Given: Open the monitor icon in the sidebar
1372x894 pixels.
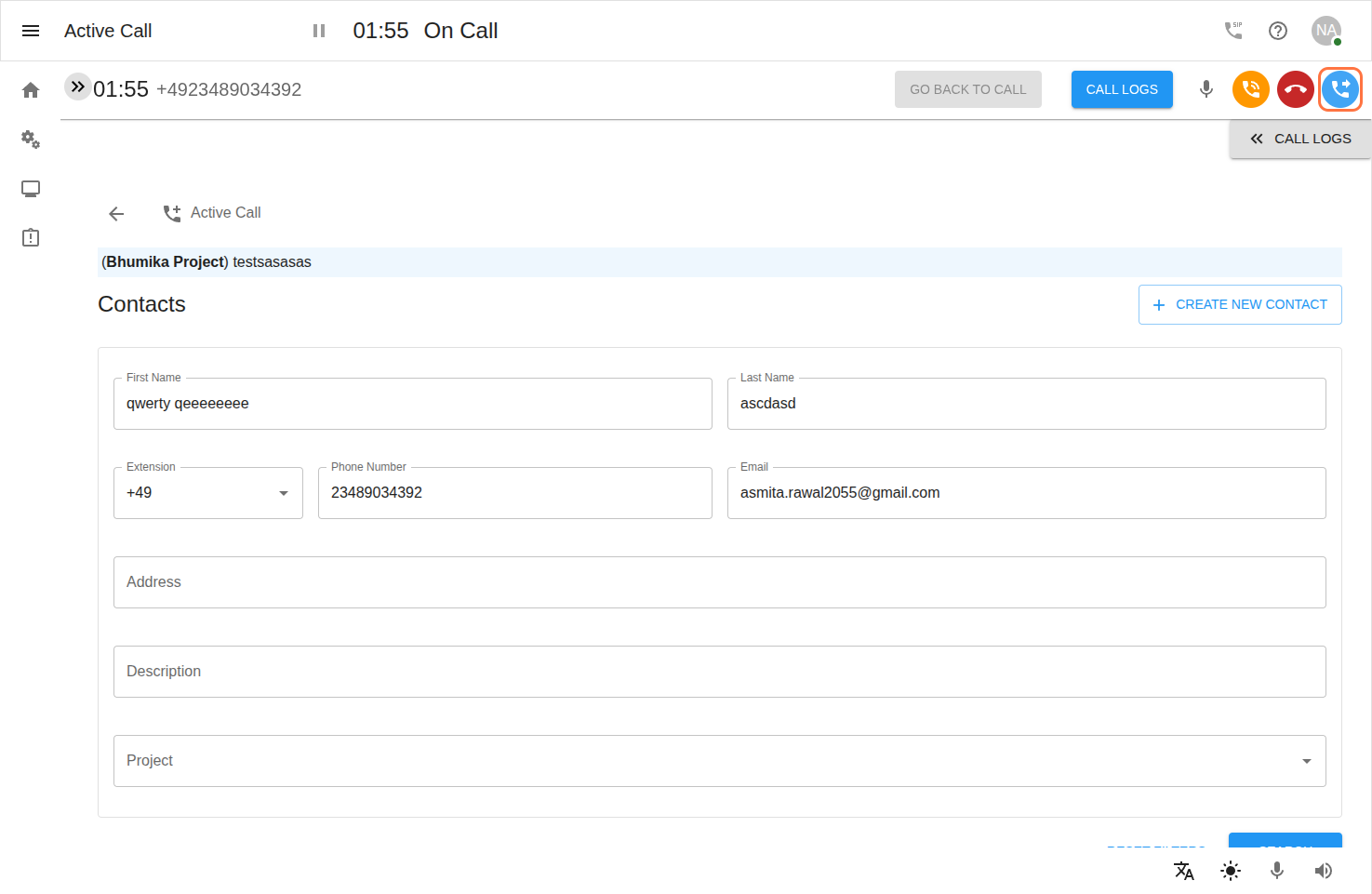Looking at the screenshot, I should [x=31, y=189].
